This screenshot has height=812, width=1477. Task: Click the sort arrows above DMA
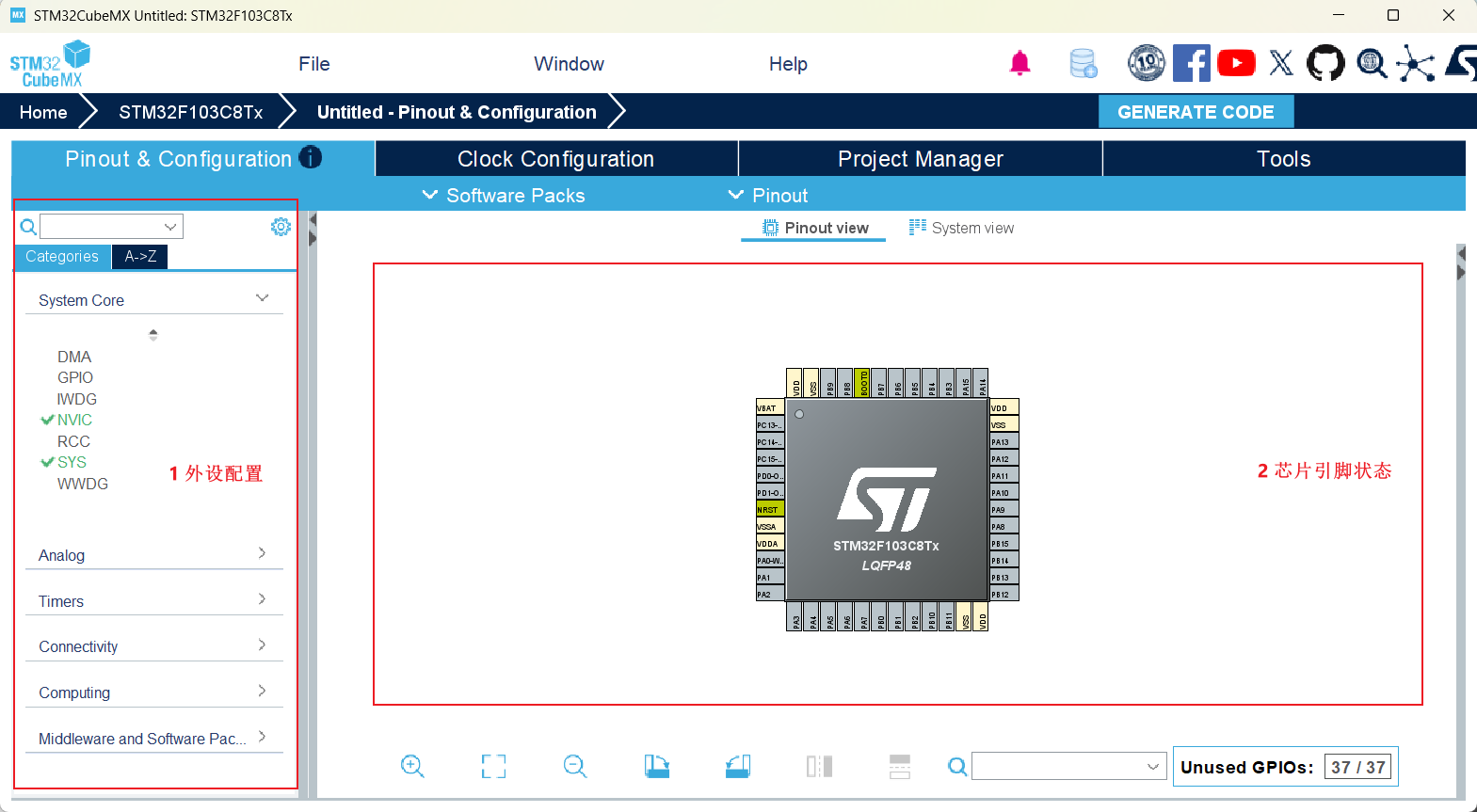click(x=153, y=334)
